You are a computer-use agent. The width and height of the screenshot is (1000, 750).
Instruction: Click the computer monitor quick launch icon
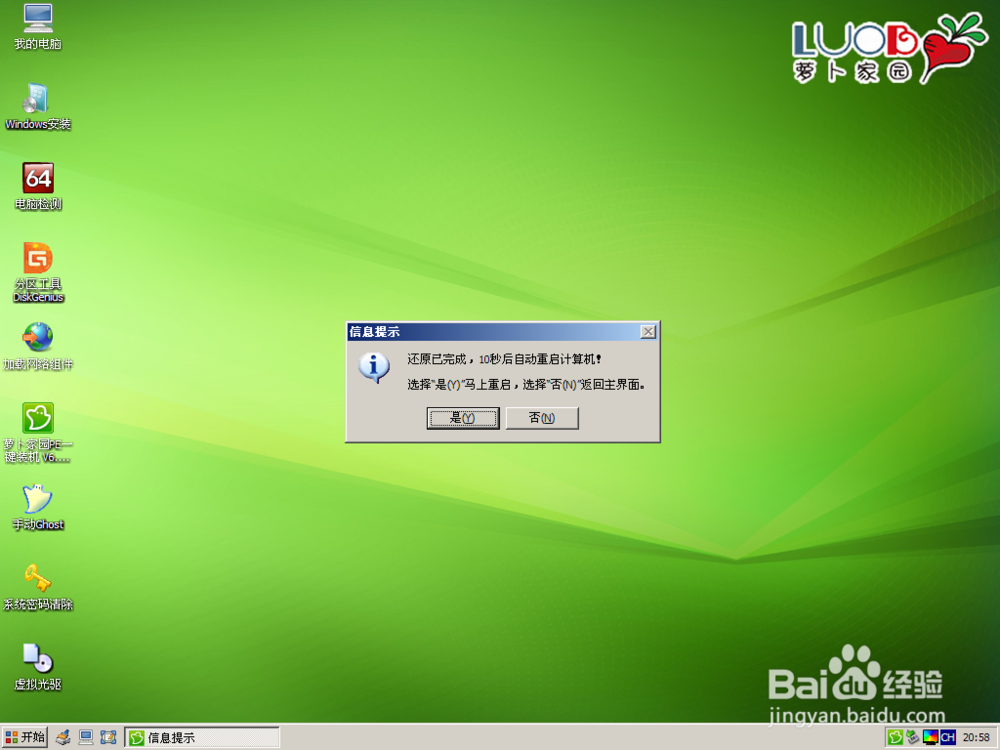[85, 737]
